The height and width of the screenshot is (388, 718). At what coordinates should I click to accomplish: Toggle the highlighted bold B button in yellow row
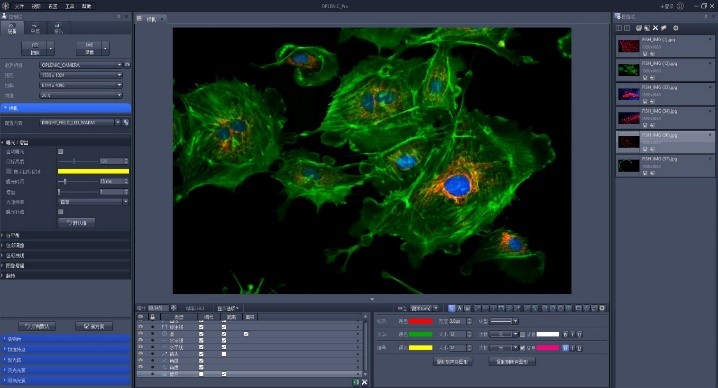[x=565, y=348]
